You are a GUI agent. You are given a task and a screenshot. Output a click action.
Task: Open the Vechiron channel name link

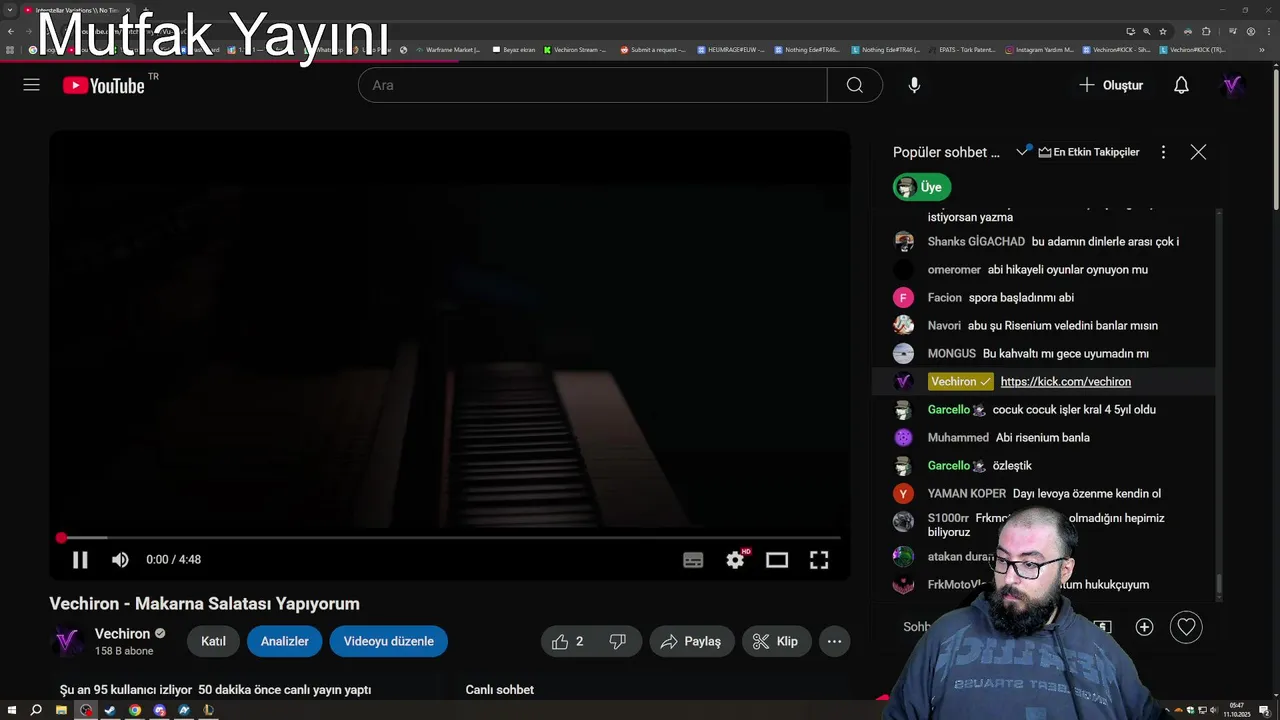point(122,633)
